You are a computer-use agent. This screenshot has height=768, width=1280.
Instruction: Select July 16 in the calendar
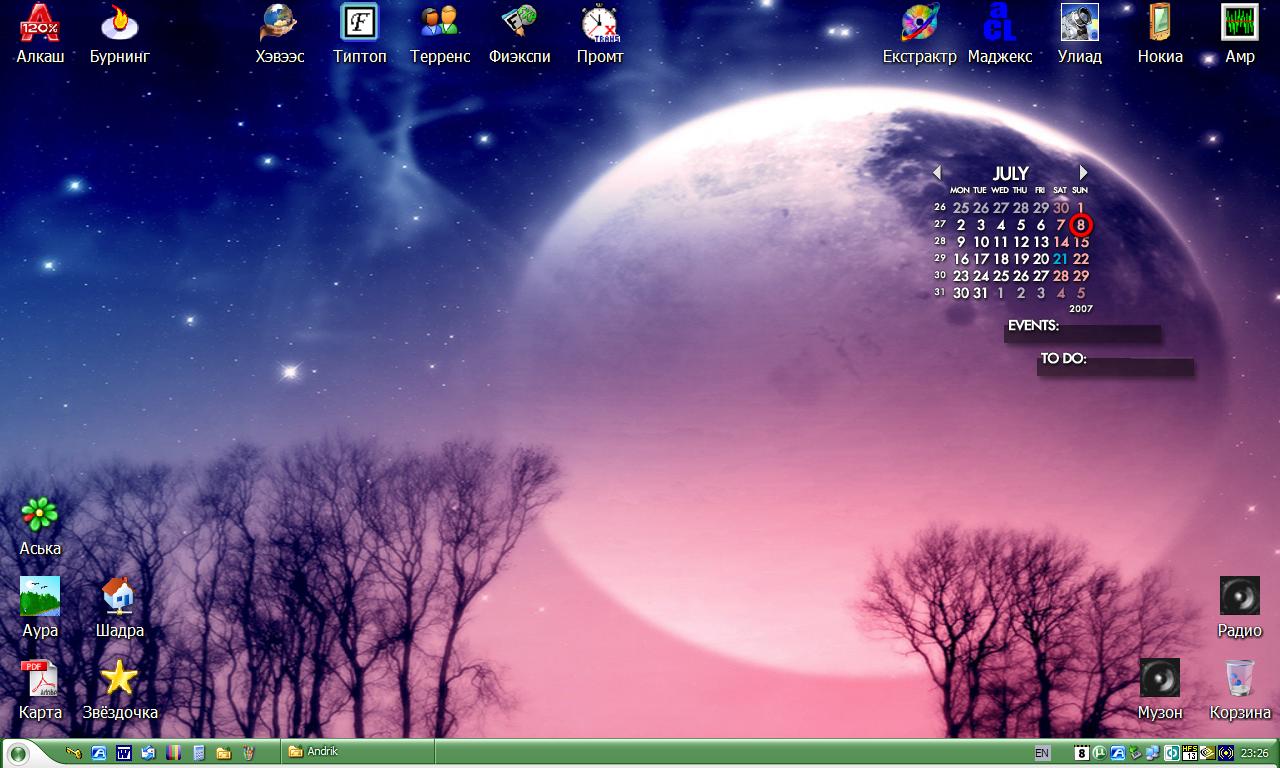click(x=961, y=259)
